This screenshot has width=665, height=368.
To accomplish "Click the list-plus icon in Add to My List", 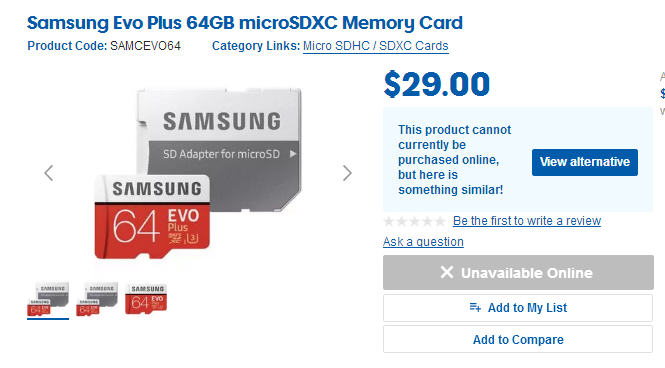I will [x=475, y=307].
